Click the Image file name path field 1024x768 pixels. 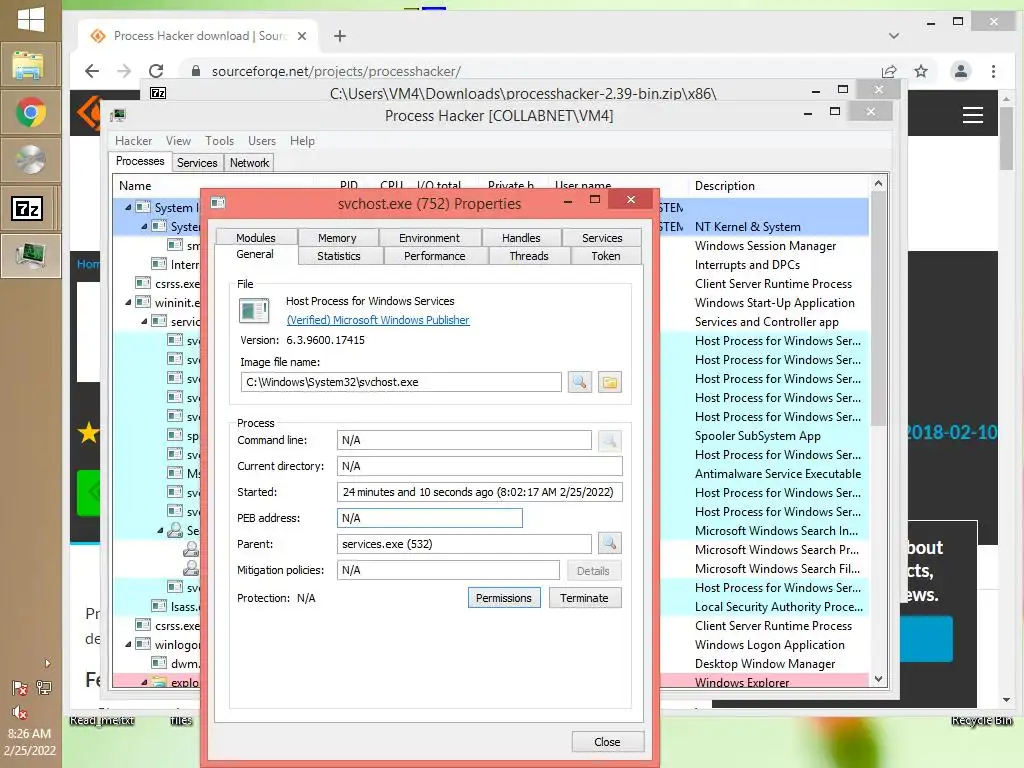[x=400, y=382]
